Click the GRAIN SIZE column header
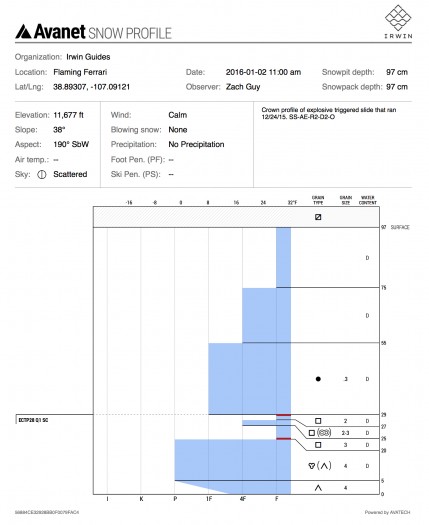Image resolution: width=429 pixels, height=525 pixels. (346, 200)
